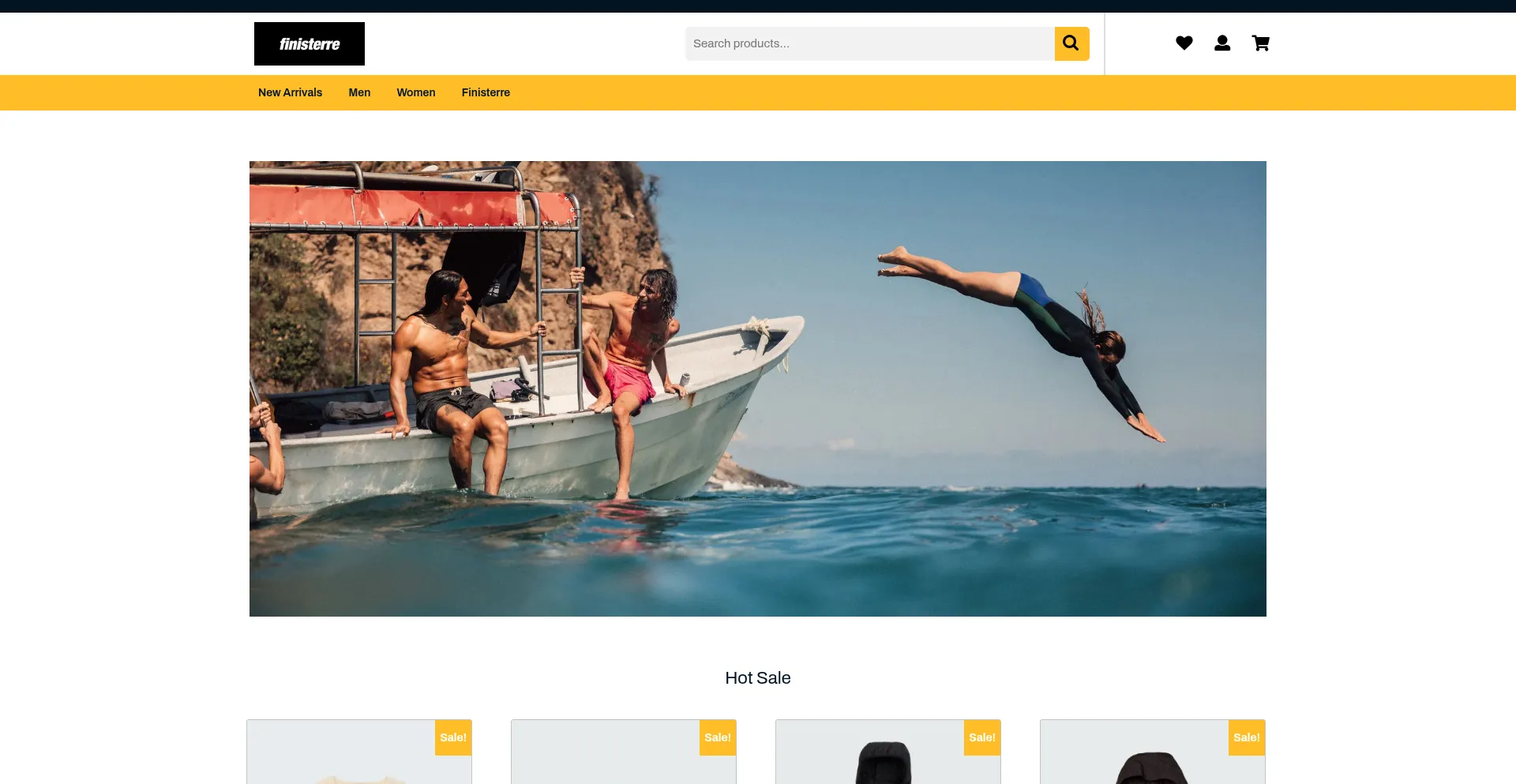Click the finisterre logo
The image size is (1516, 784).
pyautogui.click(x=310, y=44)
